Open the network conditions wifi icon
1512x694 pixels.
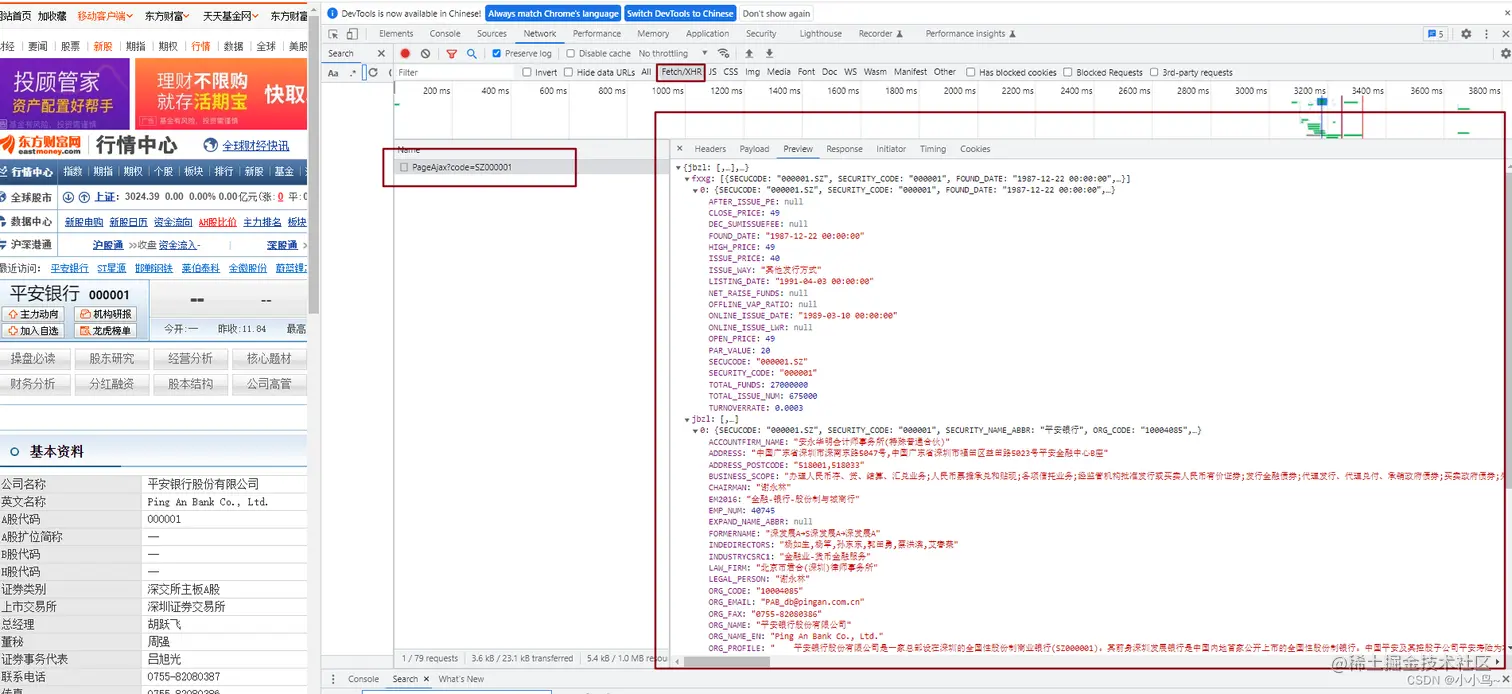tap(723, 53)
